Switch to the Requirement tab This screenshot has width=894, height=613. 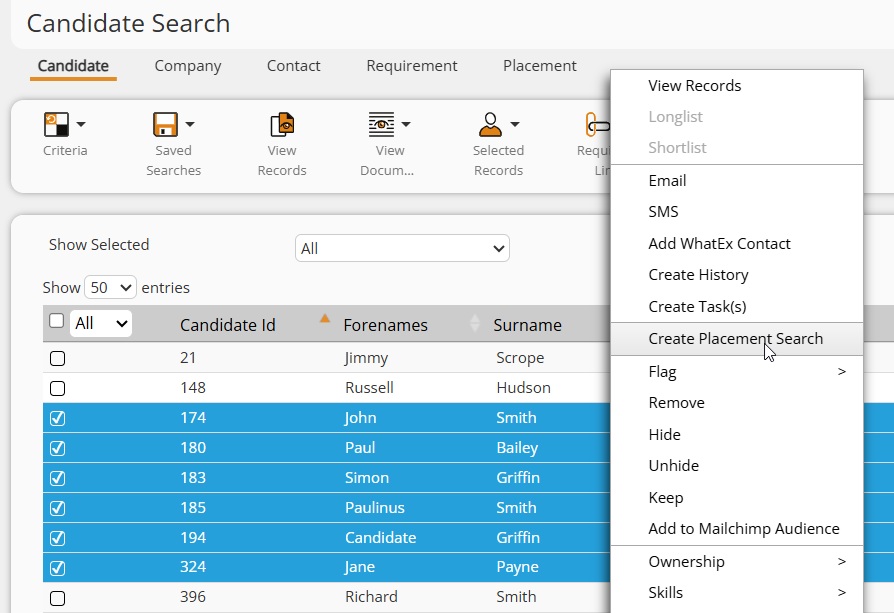point(412,66)
